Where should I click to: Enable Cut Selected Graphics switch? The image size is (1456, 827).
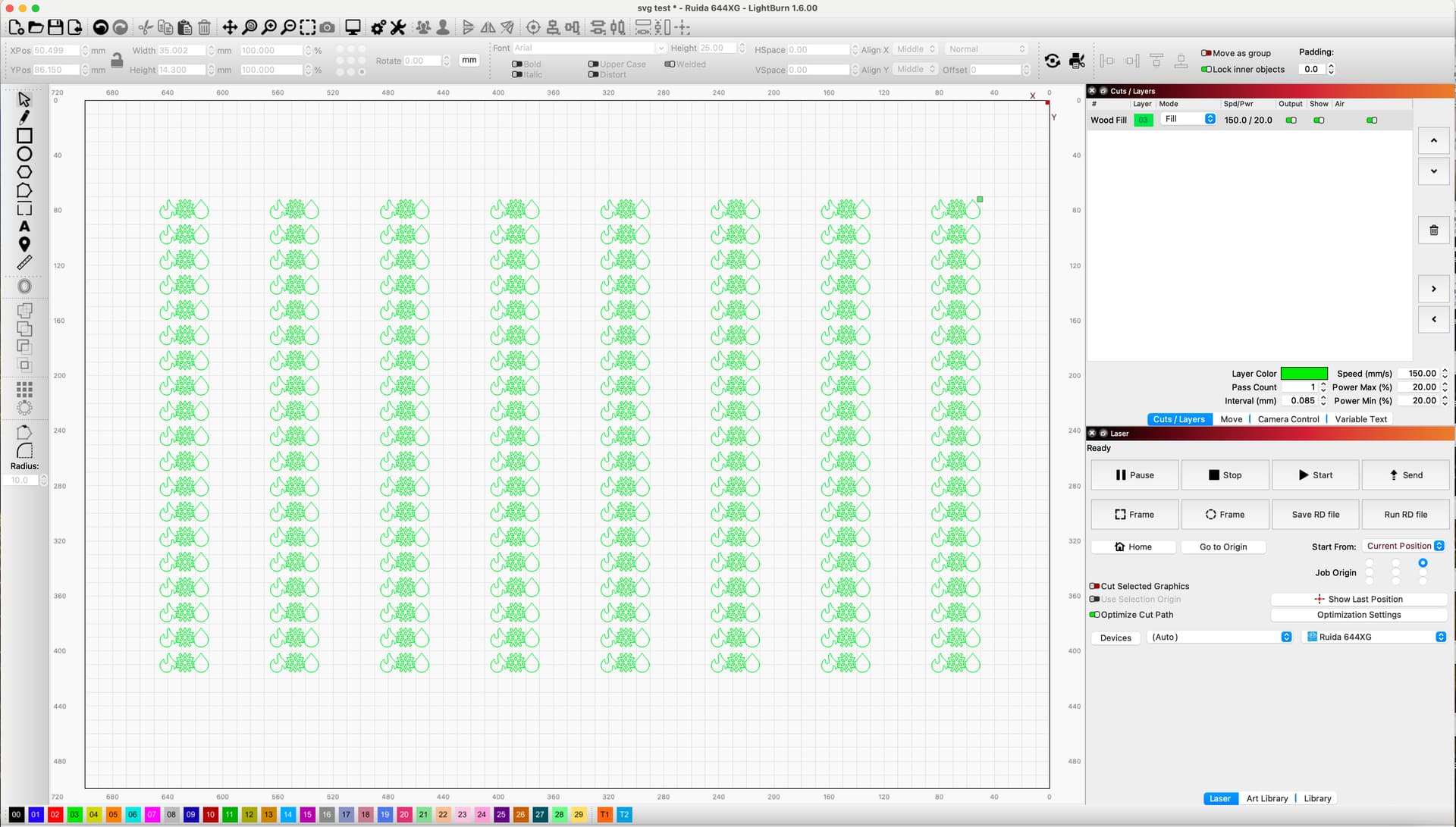(x=1094, y=586)
